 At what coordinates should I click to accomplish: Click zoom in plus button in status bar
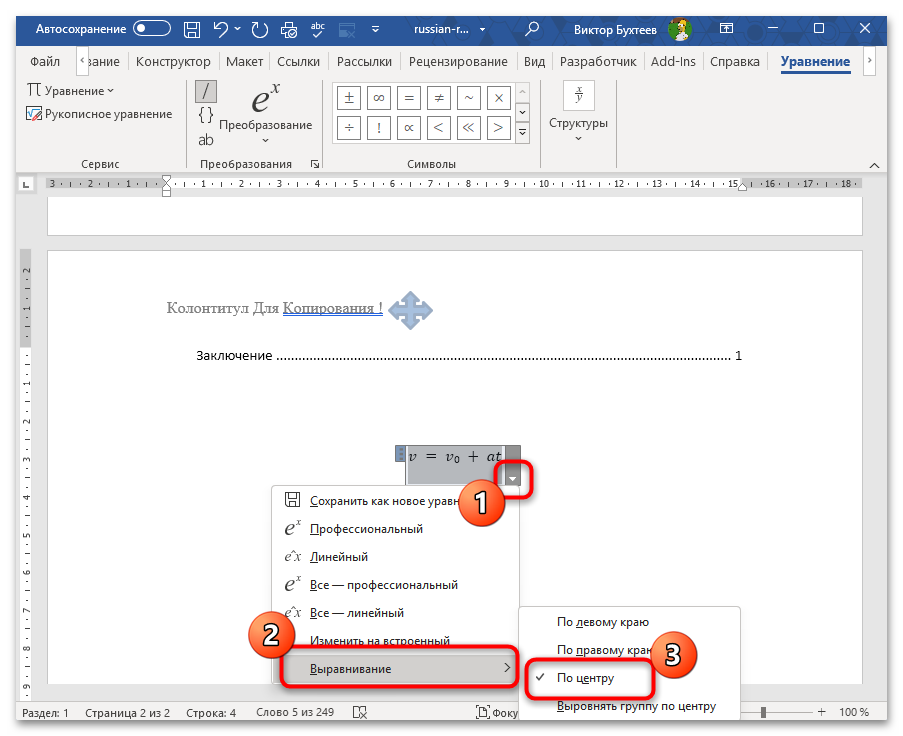pyautogui.click(x=822, y=712)
